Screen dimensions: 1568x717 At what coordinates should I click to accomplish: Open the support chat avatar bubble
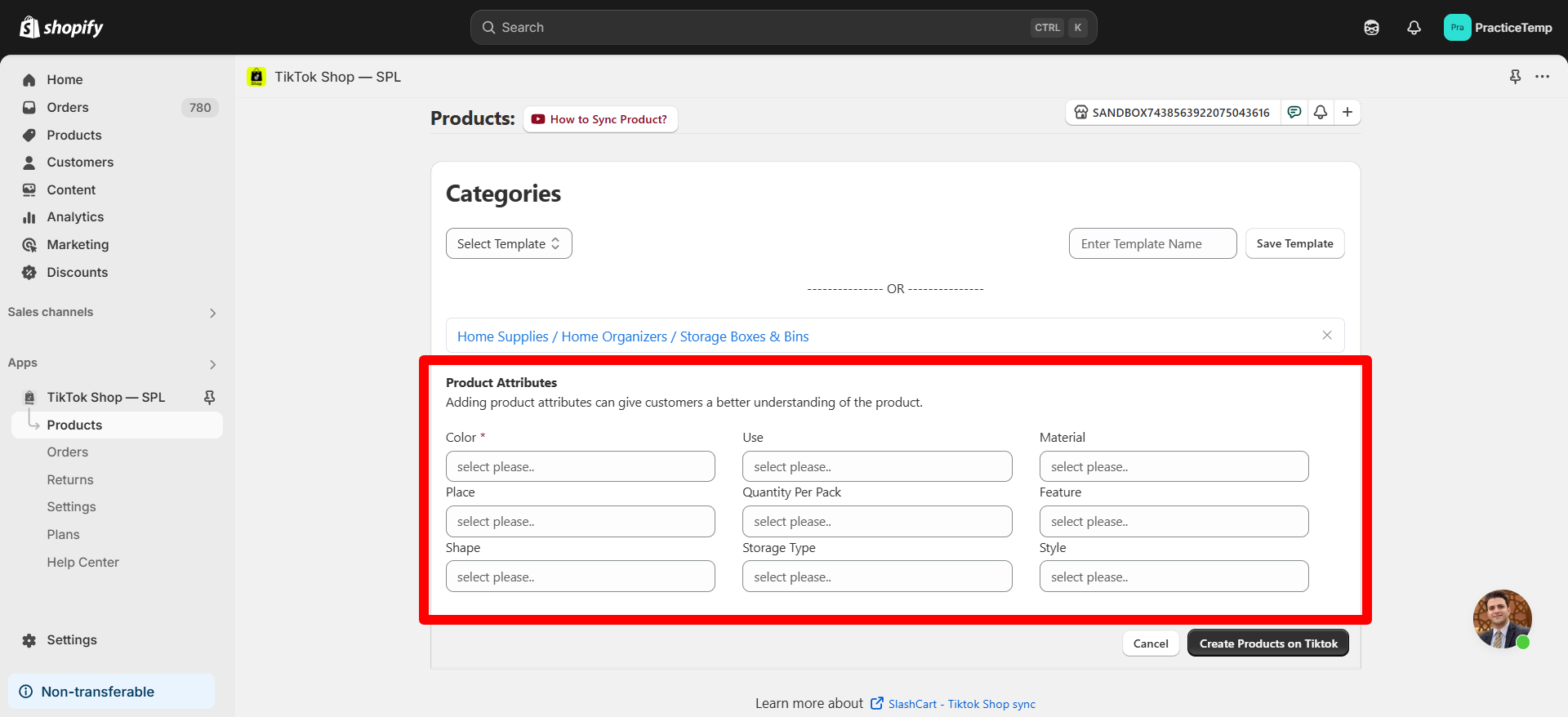(x=1502, y=619)
